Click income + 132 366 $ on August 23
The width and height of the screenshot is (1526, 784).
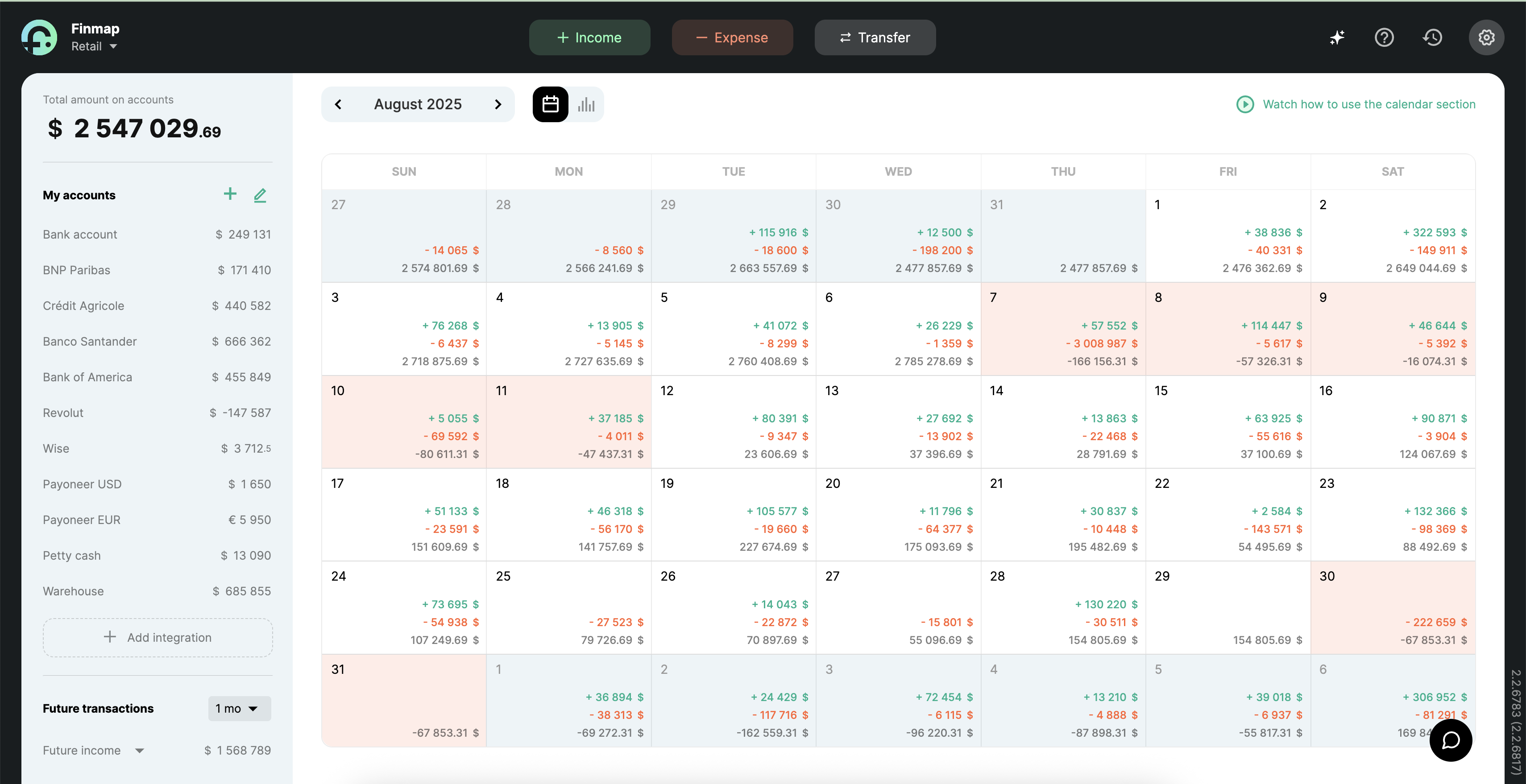pyautogui.click(x=1435, y=511)
